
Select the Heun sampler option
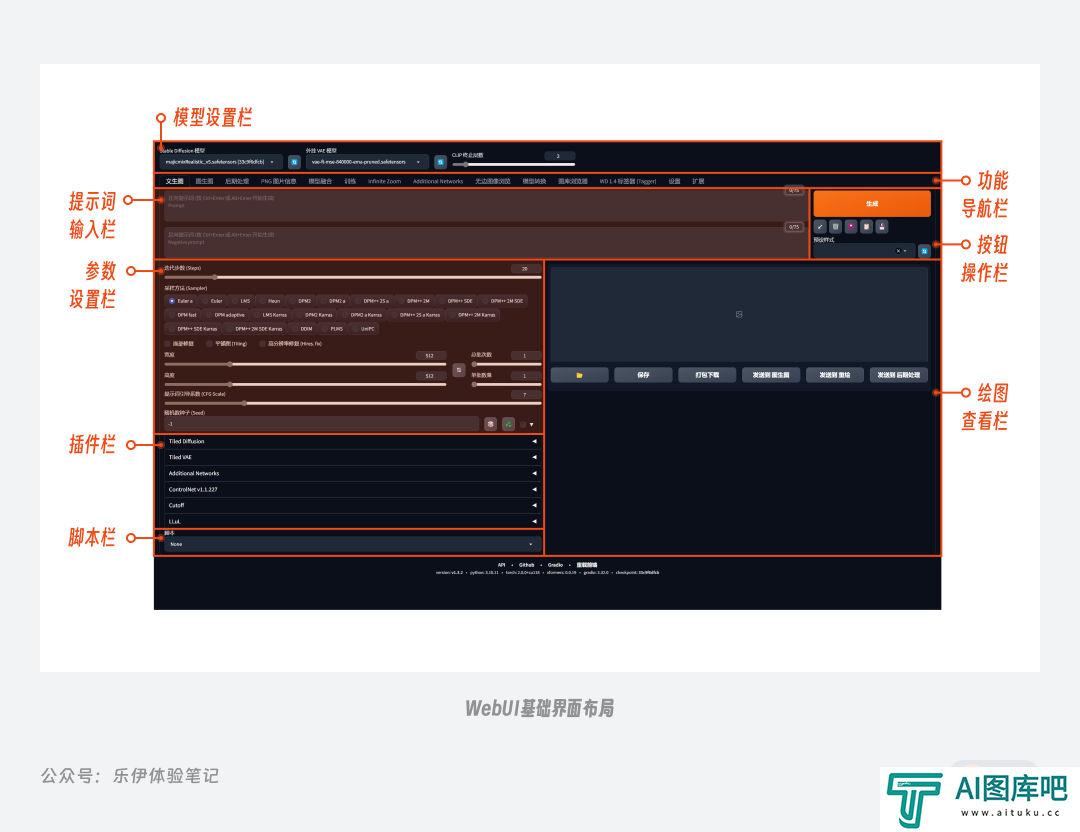[x=270, y=301]
